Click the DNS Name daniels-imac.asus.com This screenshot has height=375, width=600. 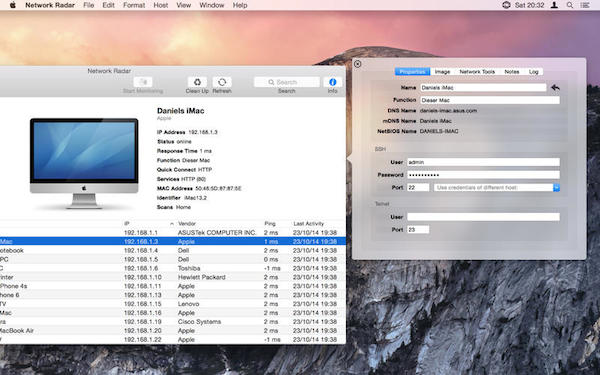point(448,111)
